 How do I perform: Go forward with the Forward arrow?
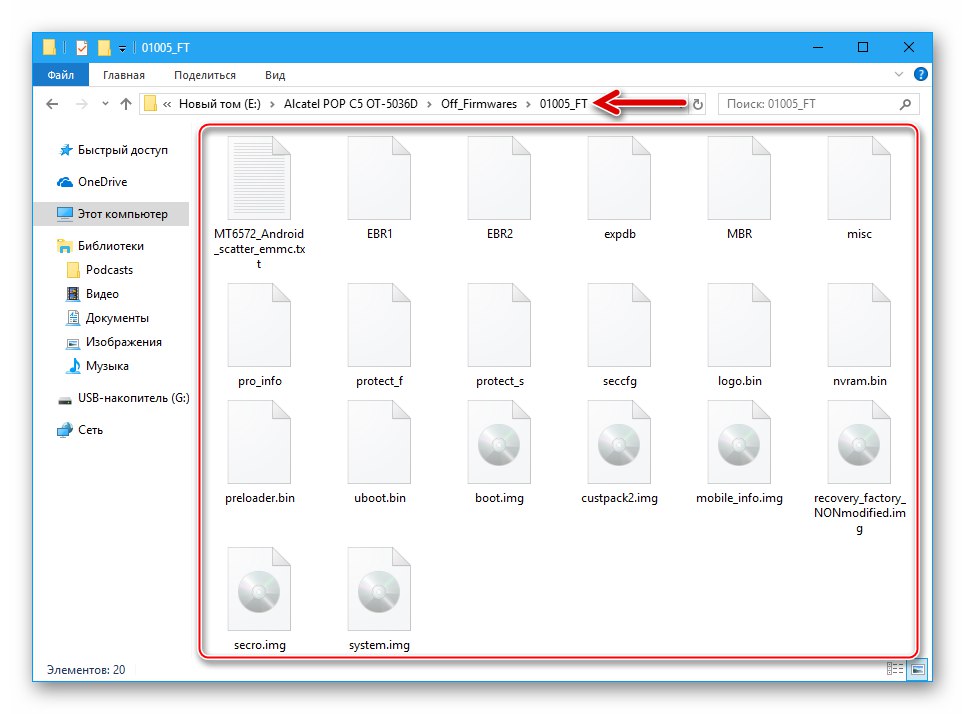(81, 104)
